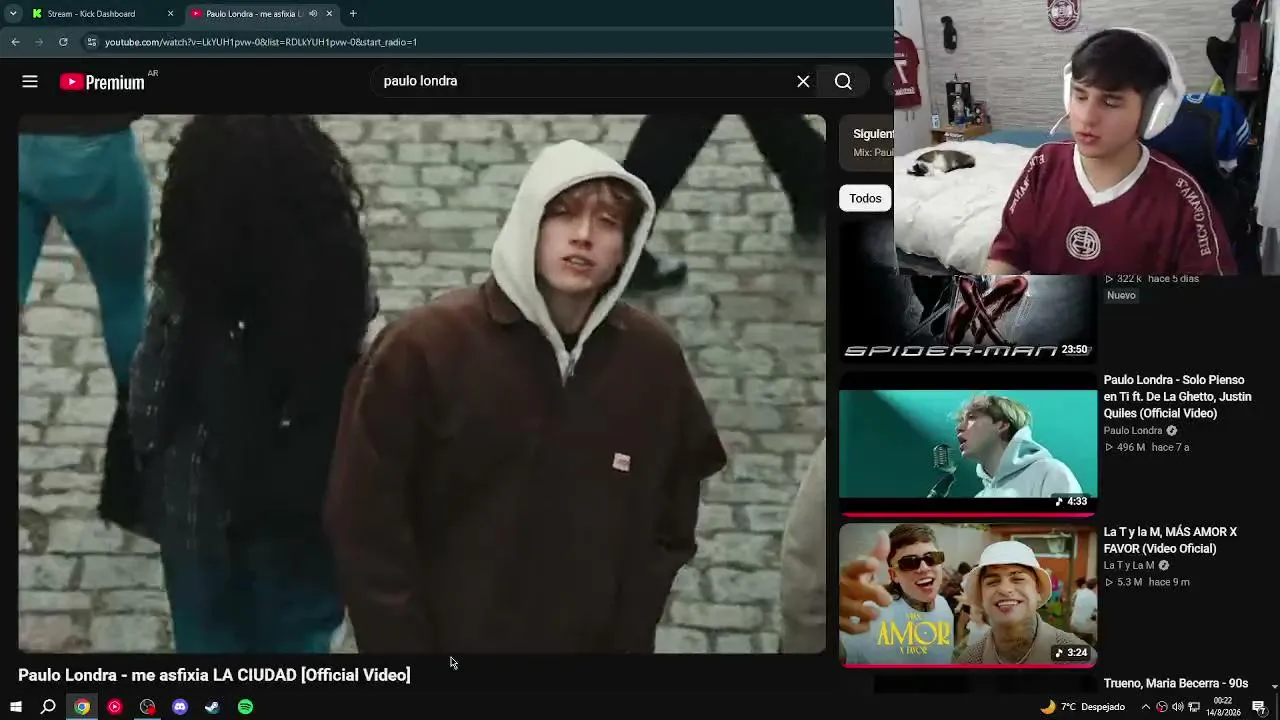Open 'Trueno, Maria Becerra - 90s' video title
The height and width of the screenshot is (720, 1280).
pos(1176,684)
